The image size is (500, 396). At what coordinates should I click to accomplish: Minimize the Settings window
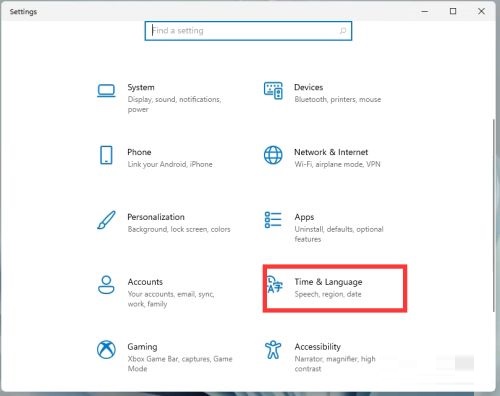click(425, 11)
